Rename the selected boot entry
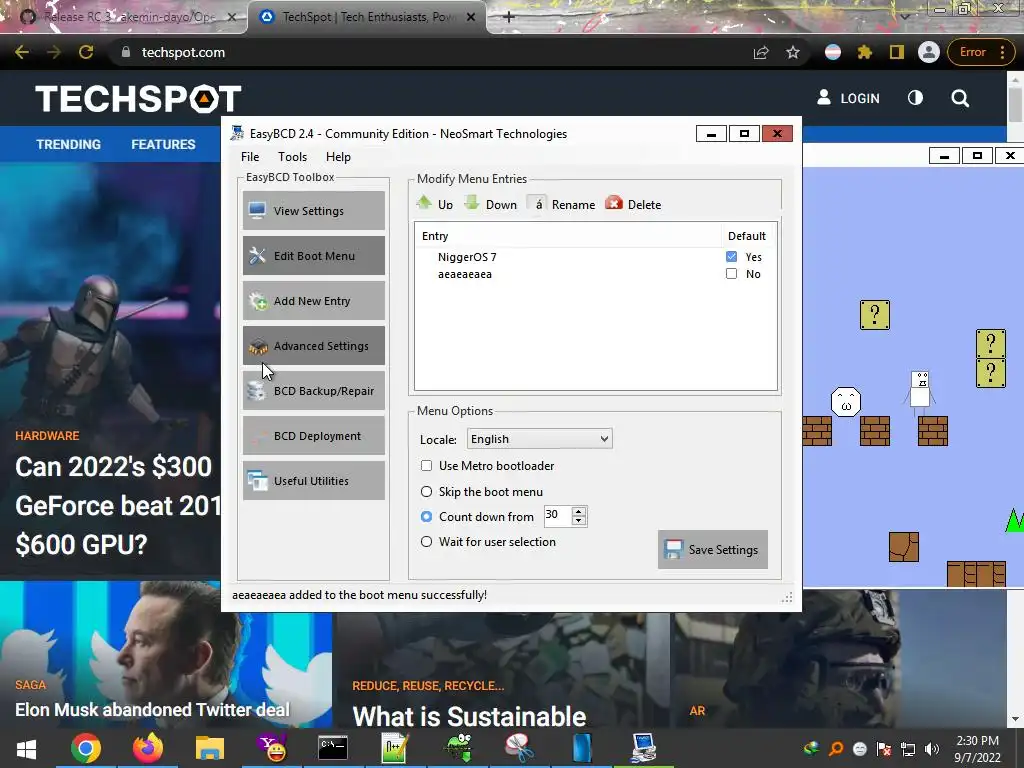Image resolution: width=1024 pixels, height=768 pixels. [562, 204]
